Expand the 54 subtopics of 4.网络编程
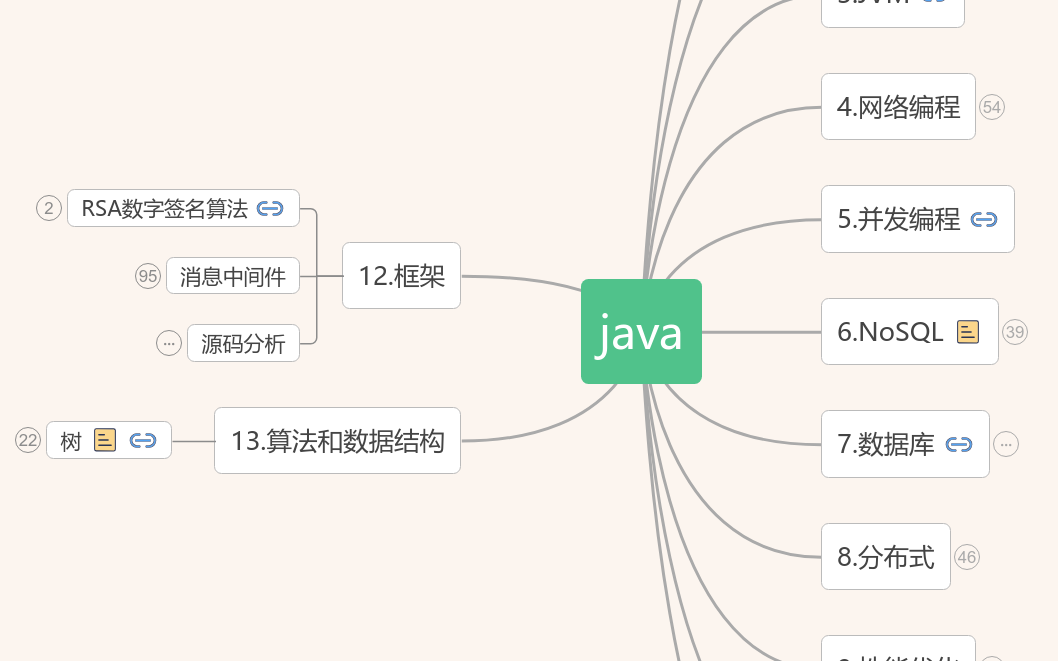This screenshot has height=661, width=1058. (x=991, y=106)
